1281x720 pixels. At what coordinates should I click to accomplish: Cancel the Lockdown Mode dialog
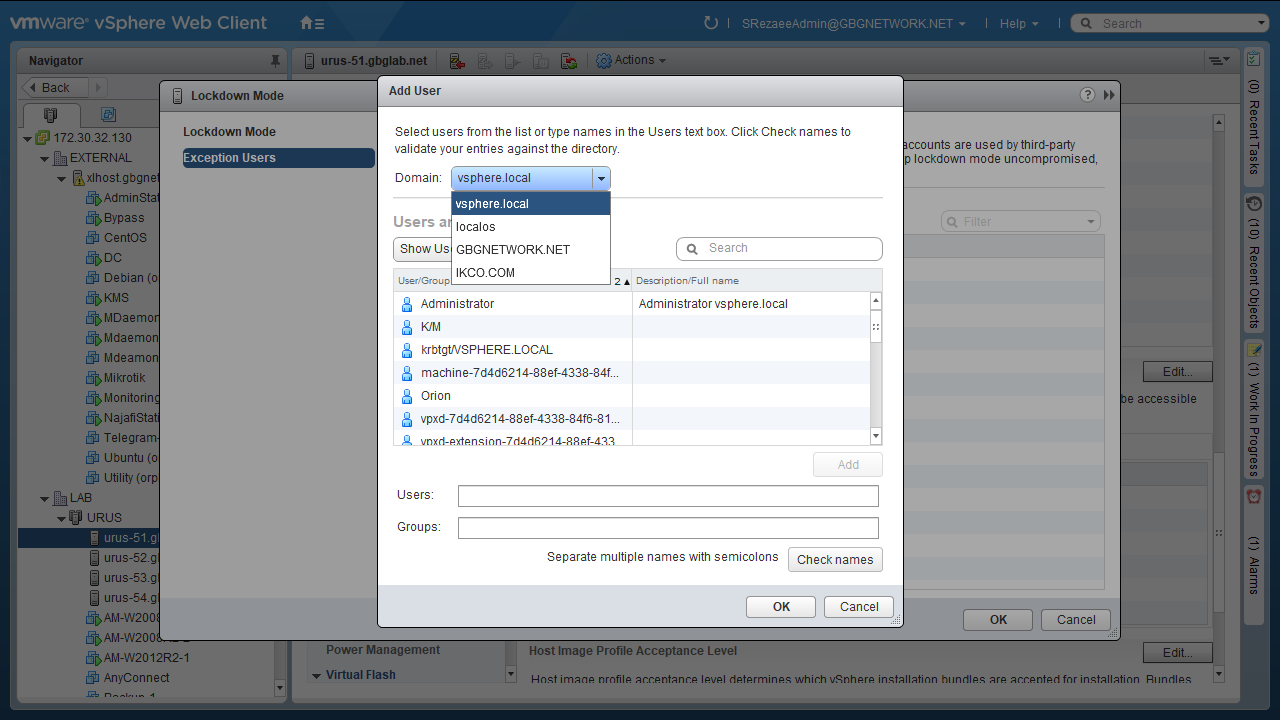[1076, 620]
